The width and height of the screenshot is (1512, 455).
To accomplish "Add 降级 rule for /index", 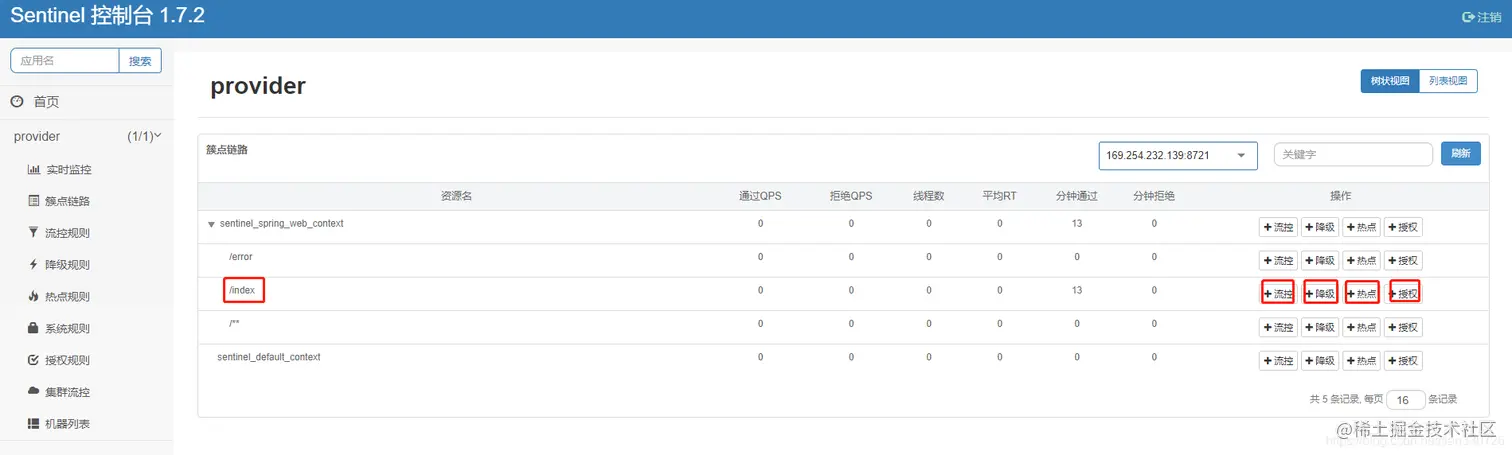I will click(1320, 294).
